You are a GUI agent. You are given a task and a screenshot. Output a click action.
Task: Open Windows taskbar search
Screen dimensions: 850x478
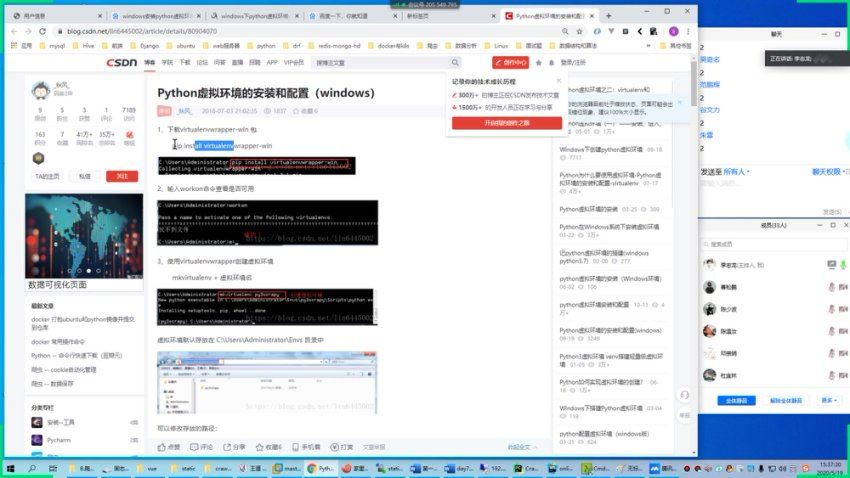tap(31, 468)
